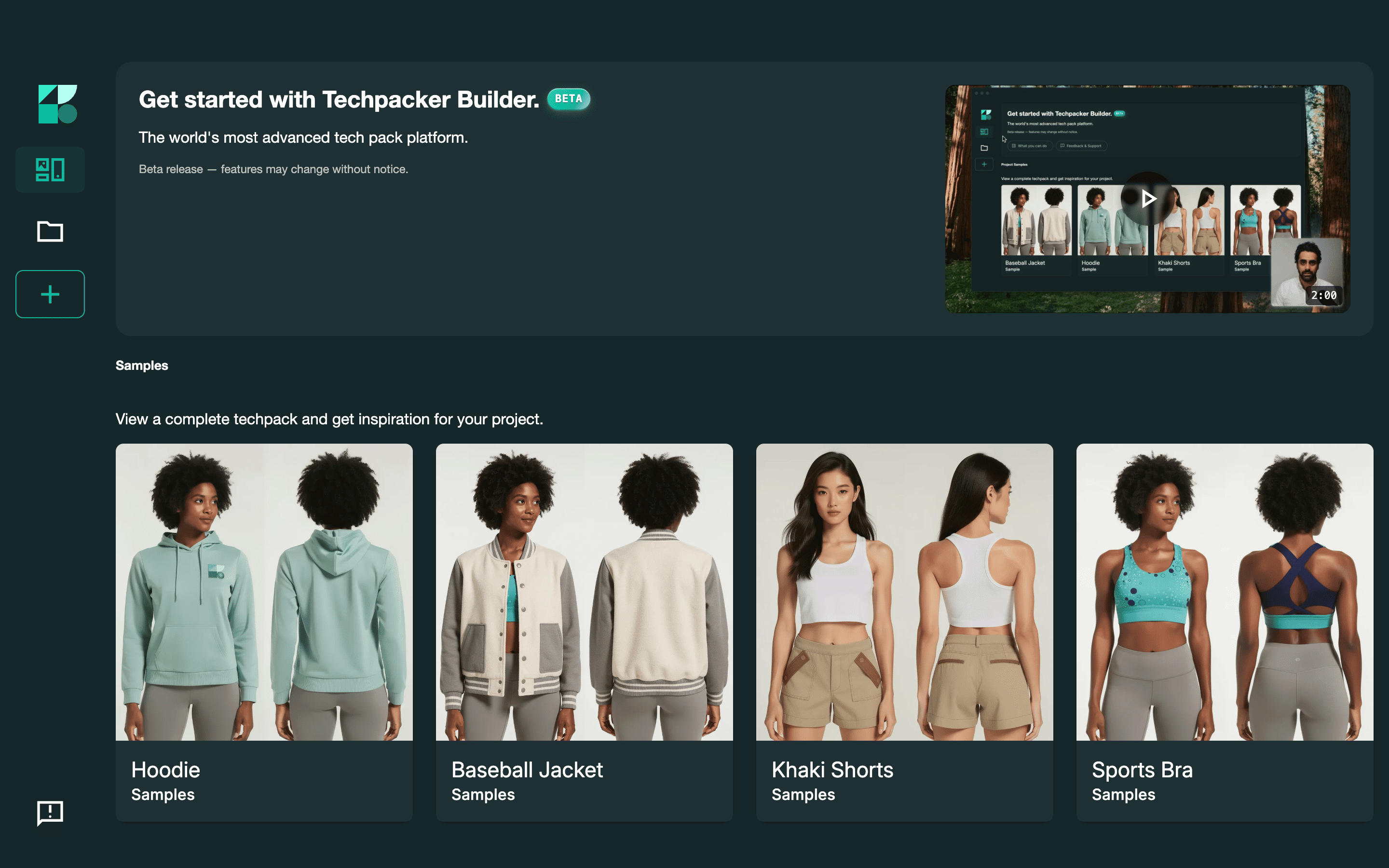
Task: Click the Samples section heading
Action: [142, 366]
